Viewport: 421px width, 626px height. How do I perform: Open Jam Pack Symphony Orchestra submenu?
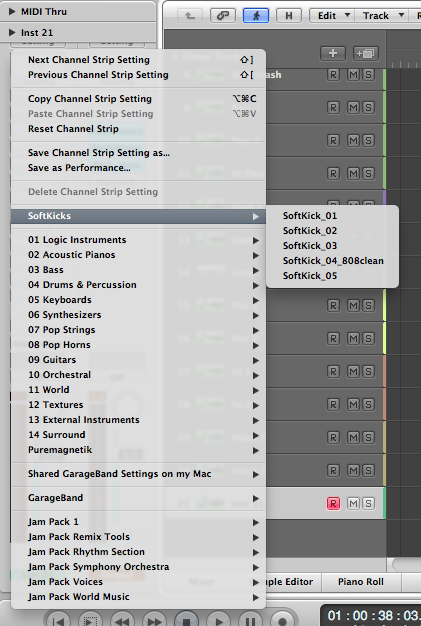(x=138, y=567)
